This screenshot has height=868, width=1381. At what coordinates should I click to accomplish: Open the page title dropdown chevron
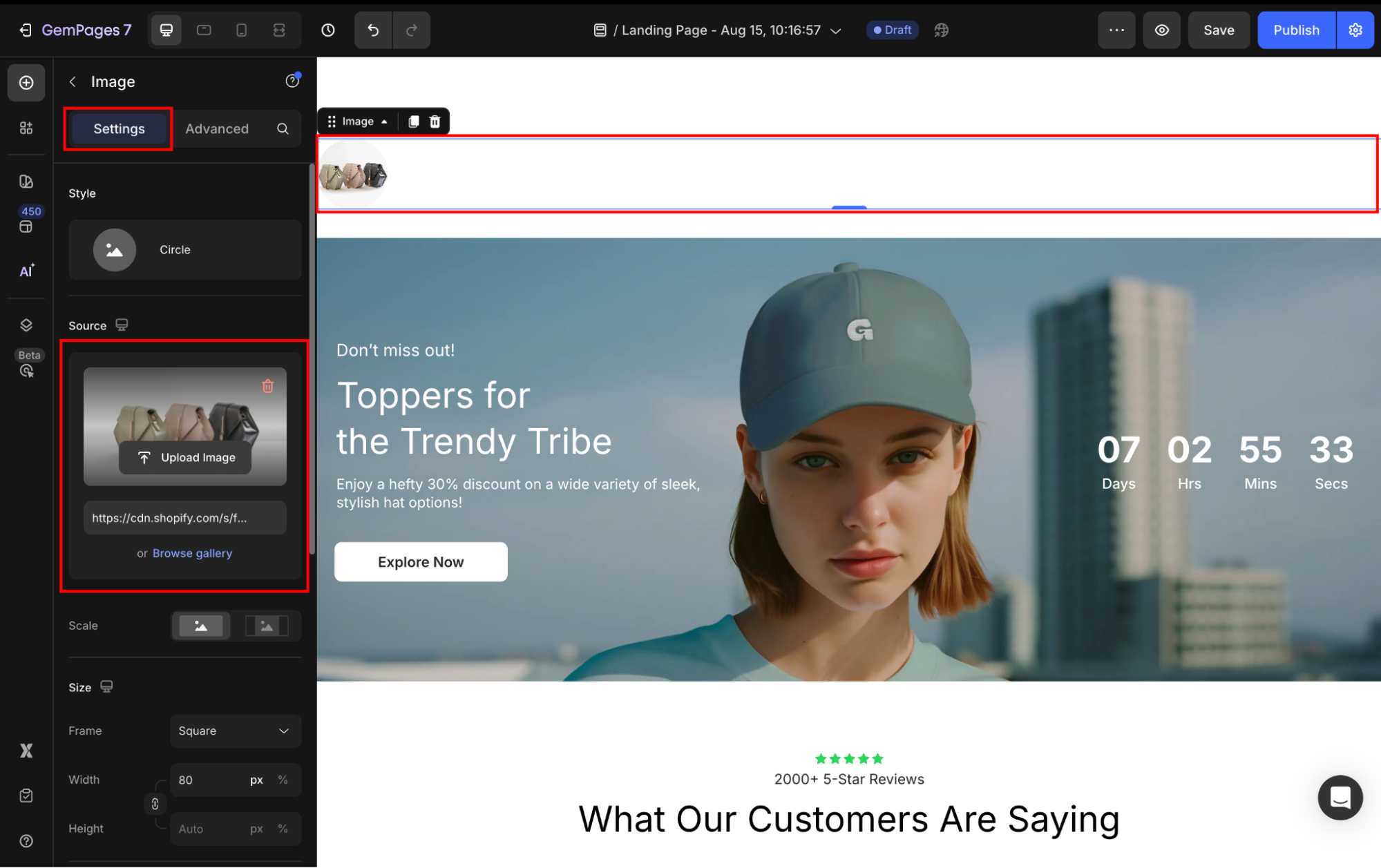coord(836,31)
